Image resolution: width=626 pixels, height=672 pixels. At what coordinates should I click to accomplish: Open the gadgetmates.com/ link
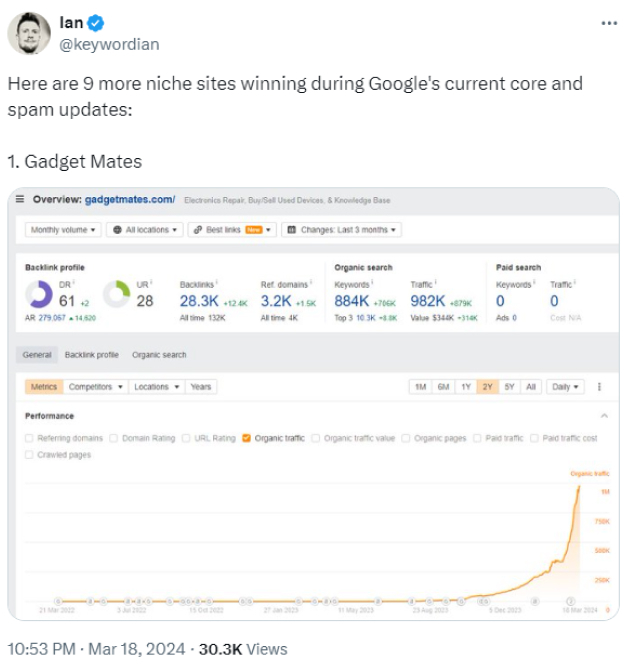130,199
